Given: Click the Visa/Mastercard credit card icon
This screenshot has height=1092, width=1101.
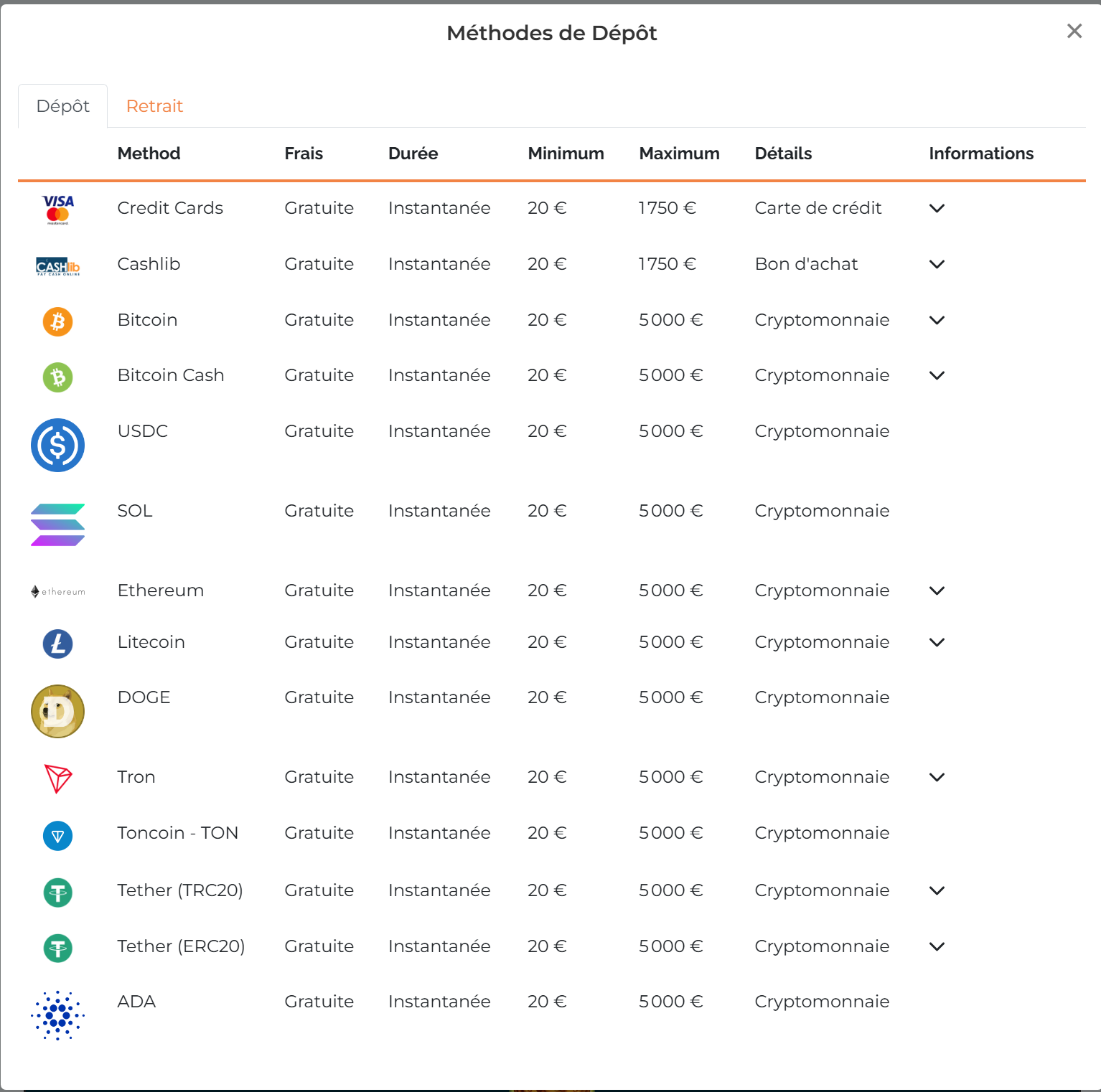Looking at the screenshot, I should 57,209.
